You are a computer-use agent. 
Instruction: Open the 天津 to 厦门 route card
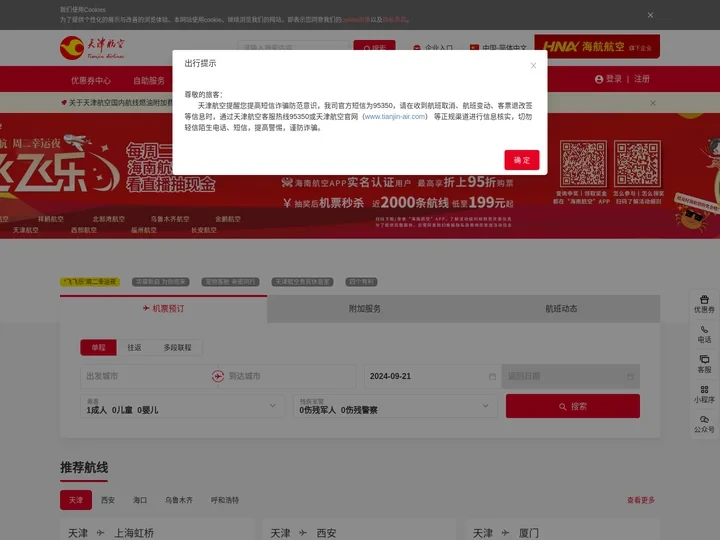562,530
